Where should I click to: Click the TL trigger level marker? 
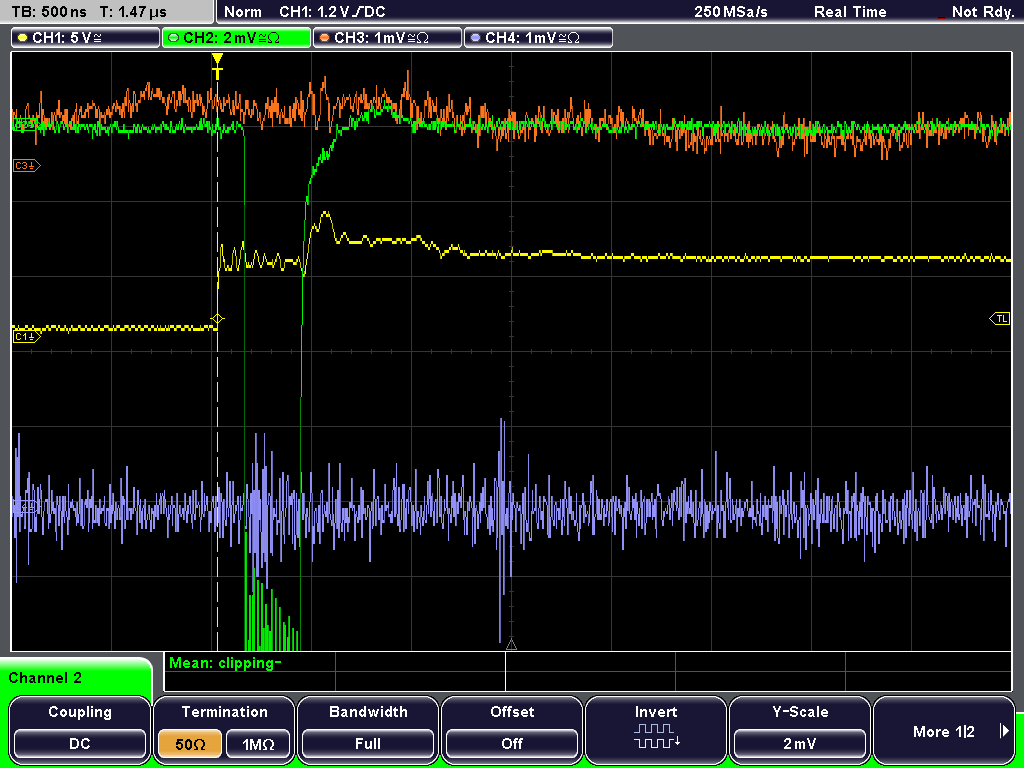coord(1000,319)
